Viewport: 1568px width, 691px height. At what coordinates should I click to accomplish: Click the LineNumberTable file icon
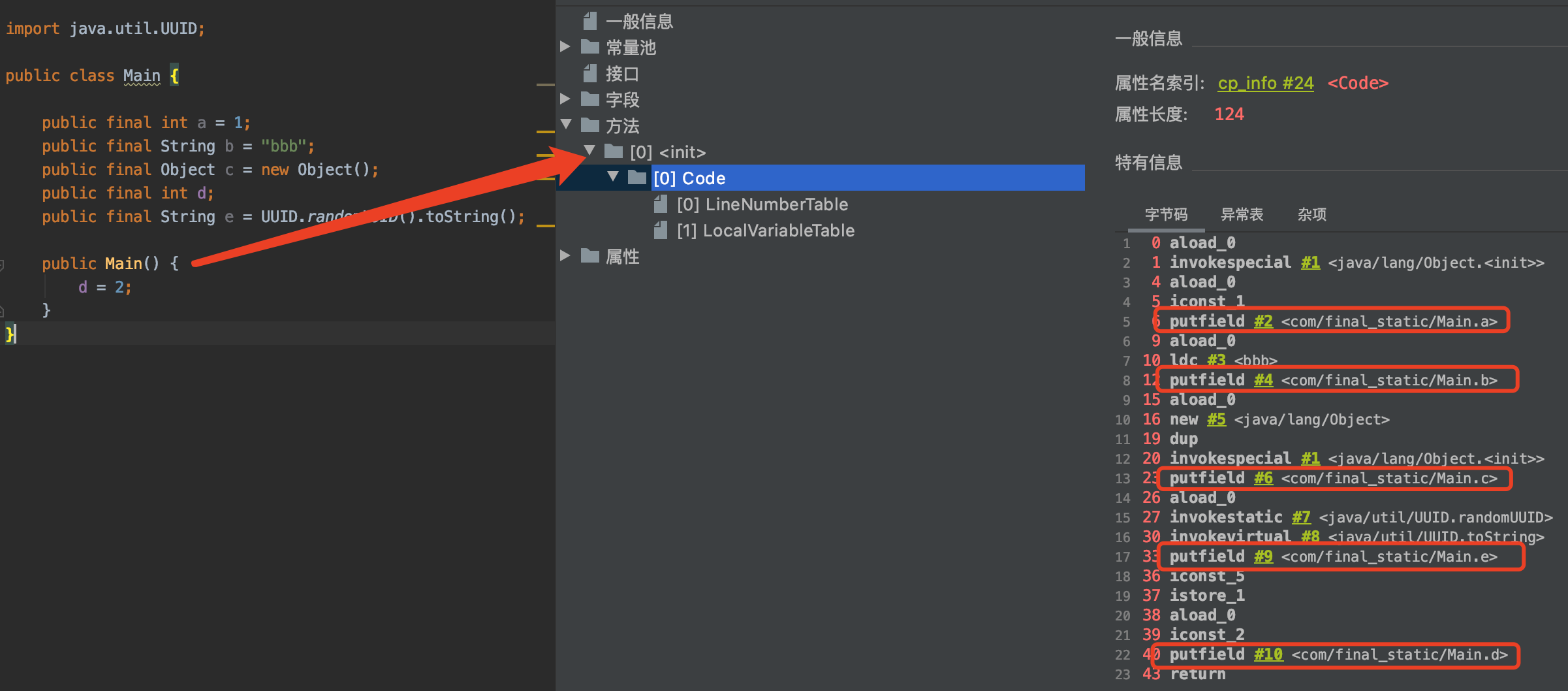coord(661,204)
